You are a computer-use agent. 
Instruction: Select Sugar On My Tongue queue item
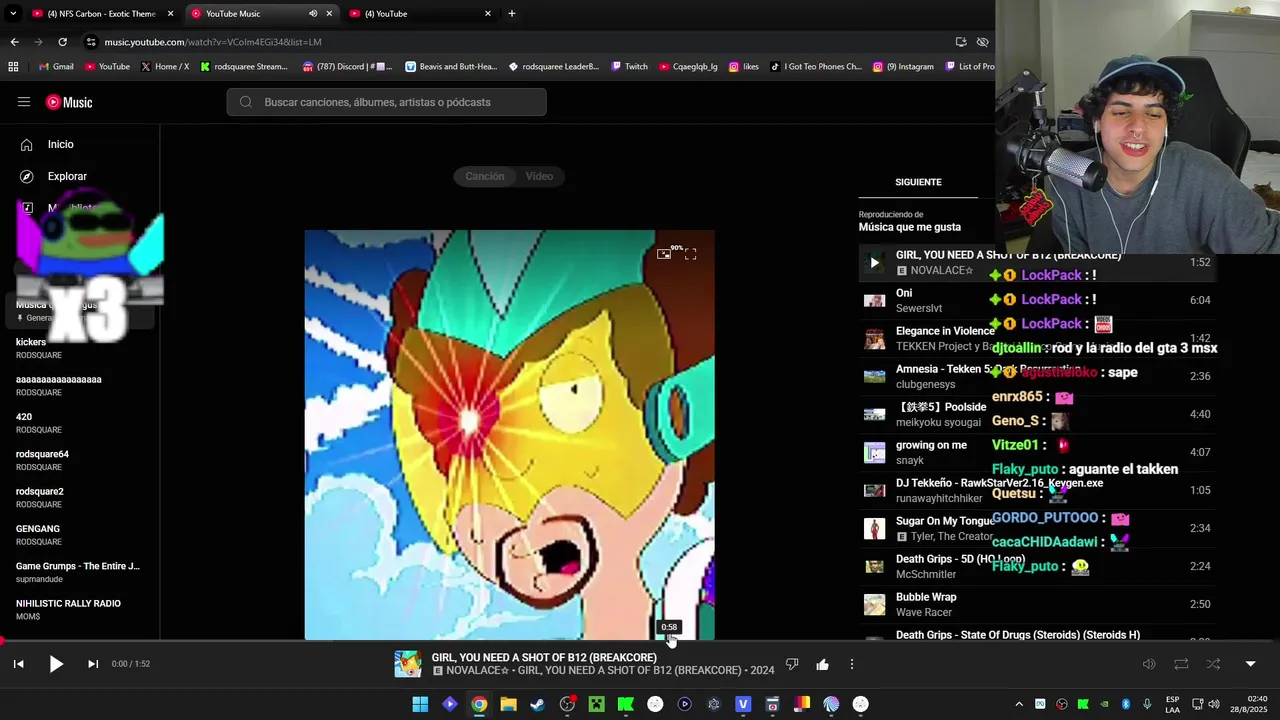coord(1036,528)
